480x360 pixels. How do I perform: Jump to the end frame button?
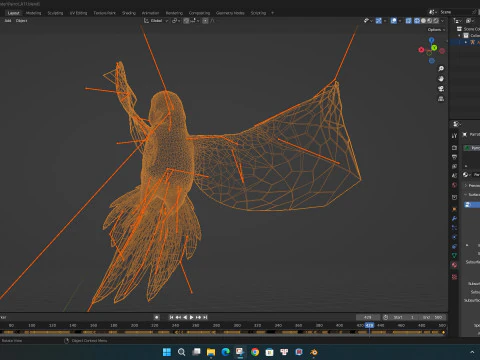pos(205,317)
